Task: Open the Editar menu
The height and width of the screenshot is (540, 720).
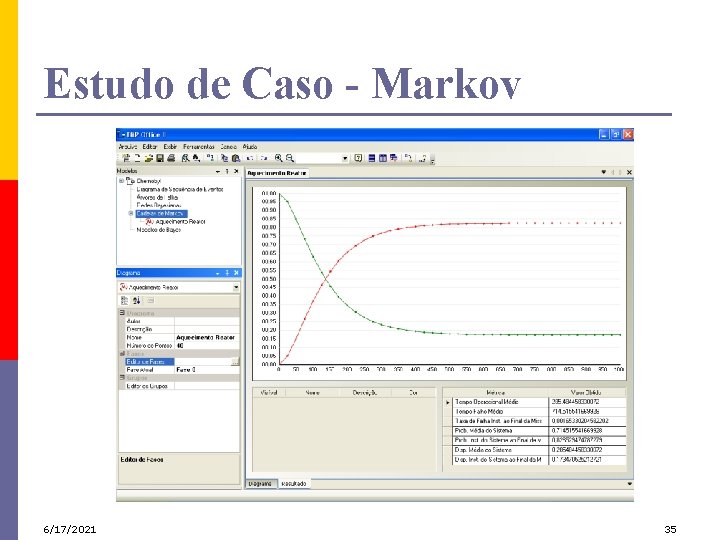Action: click(150, 146)
